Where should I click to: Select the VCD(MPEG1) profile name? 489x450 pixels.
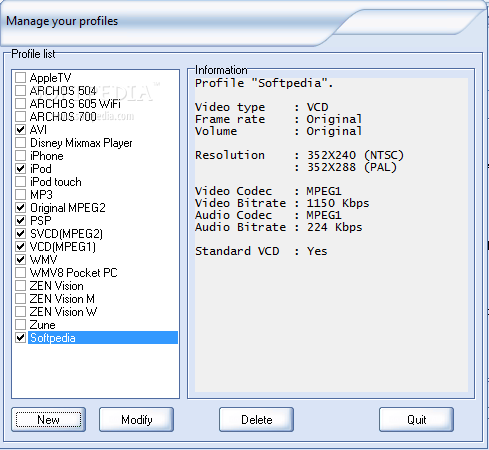pyautogui.click(x=63, y=247)
